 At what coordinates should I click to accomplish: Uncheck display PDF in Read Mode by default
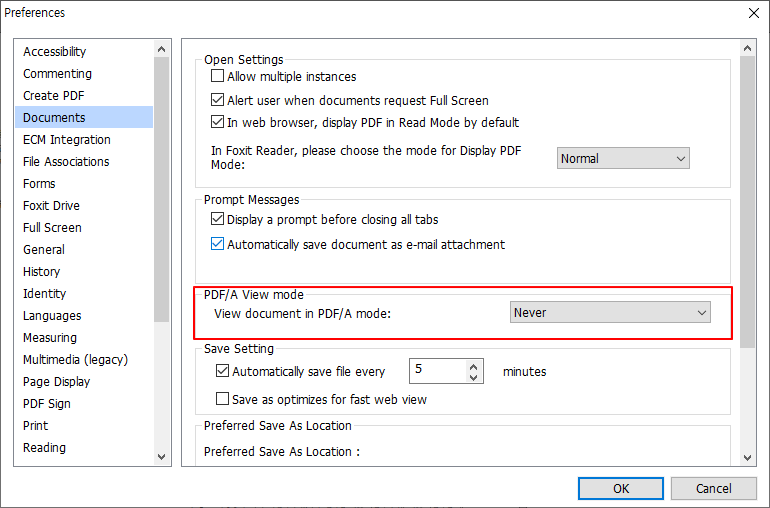[x=217, y=121]
